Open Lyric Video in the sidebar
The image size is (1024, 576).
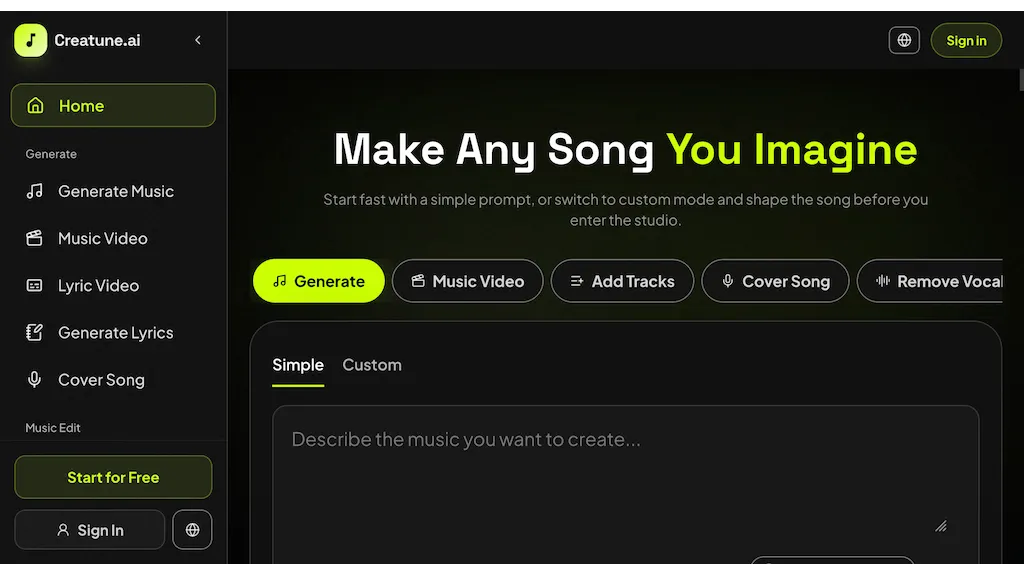(x=113, y=285)
